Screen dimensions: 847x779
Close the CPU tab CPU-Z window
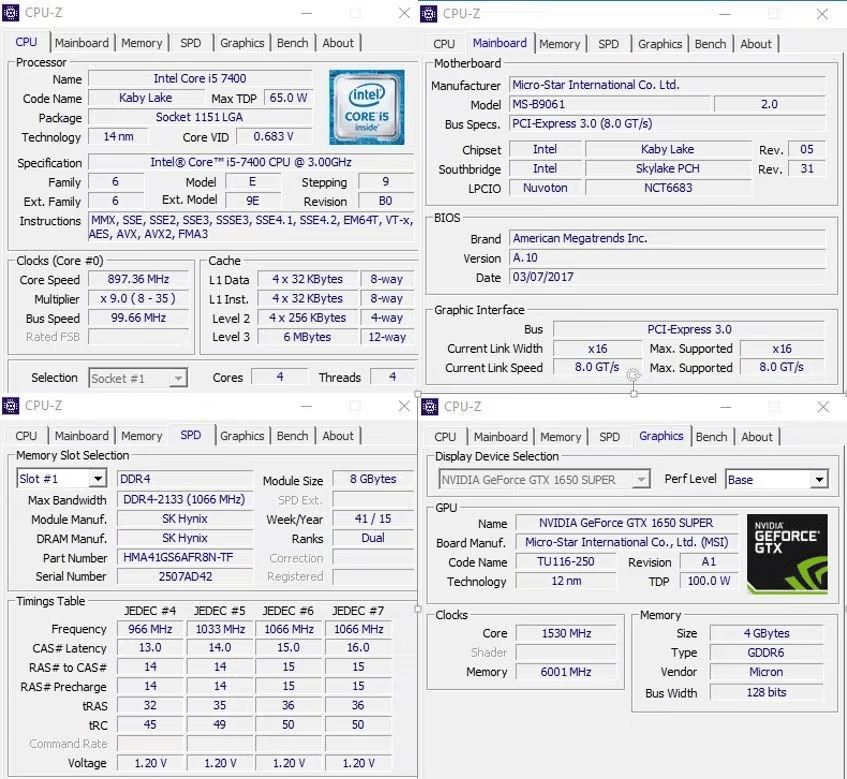click(404, 13)
